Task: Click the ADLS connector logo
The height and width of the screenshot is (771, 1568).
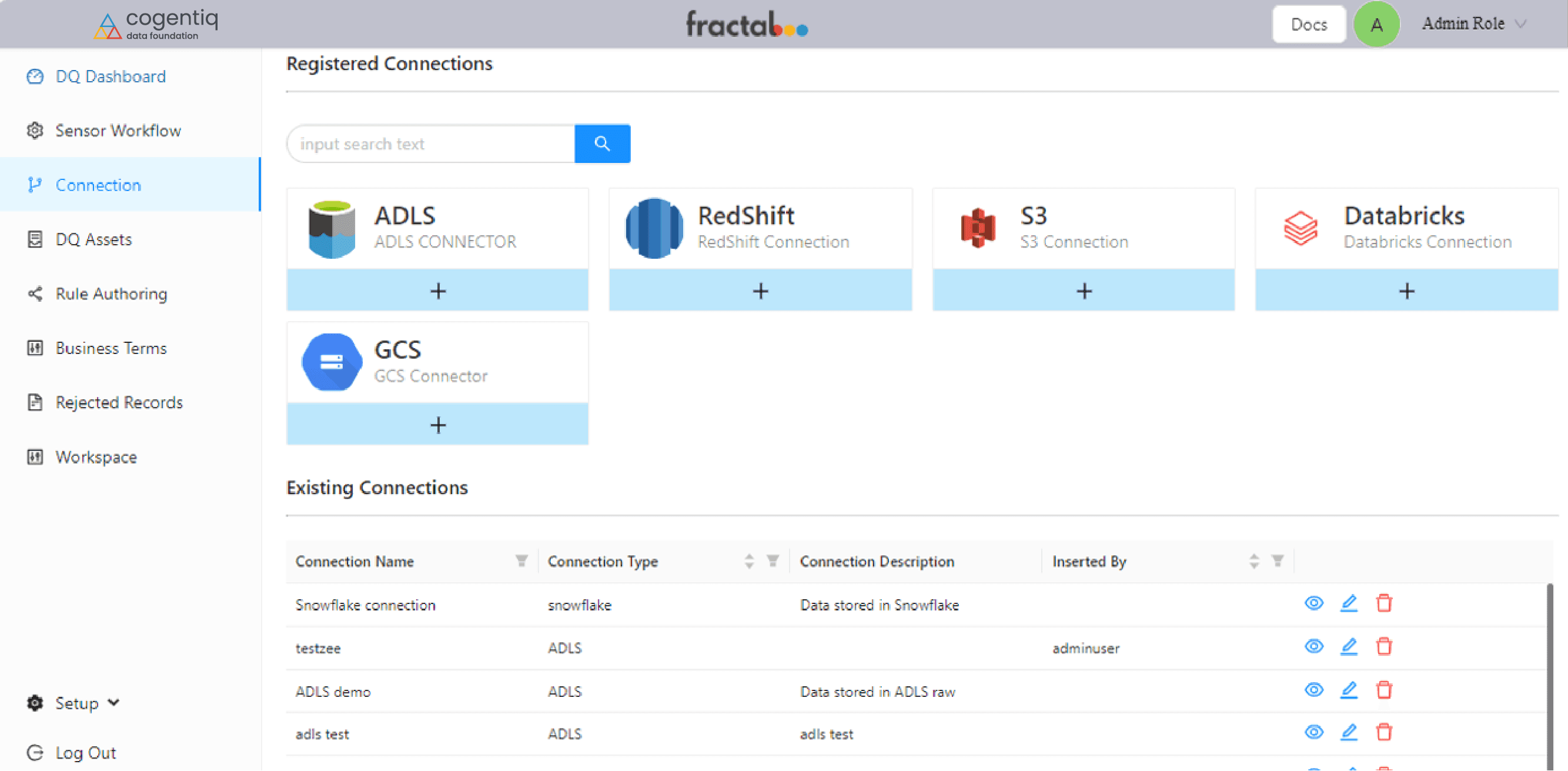Action: click(332, 229)
